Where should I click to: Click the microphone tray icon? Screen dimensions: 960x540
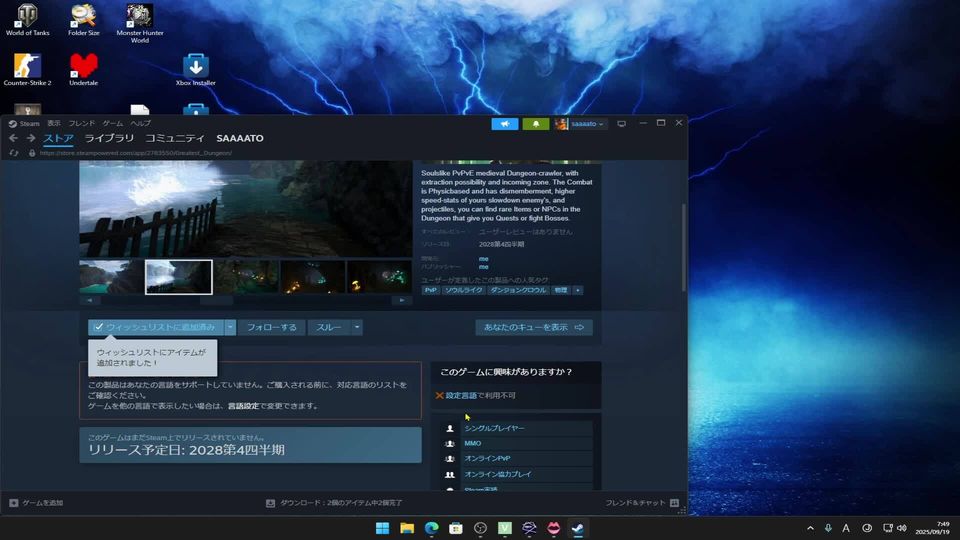(828, 528)
